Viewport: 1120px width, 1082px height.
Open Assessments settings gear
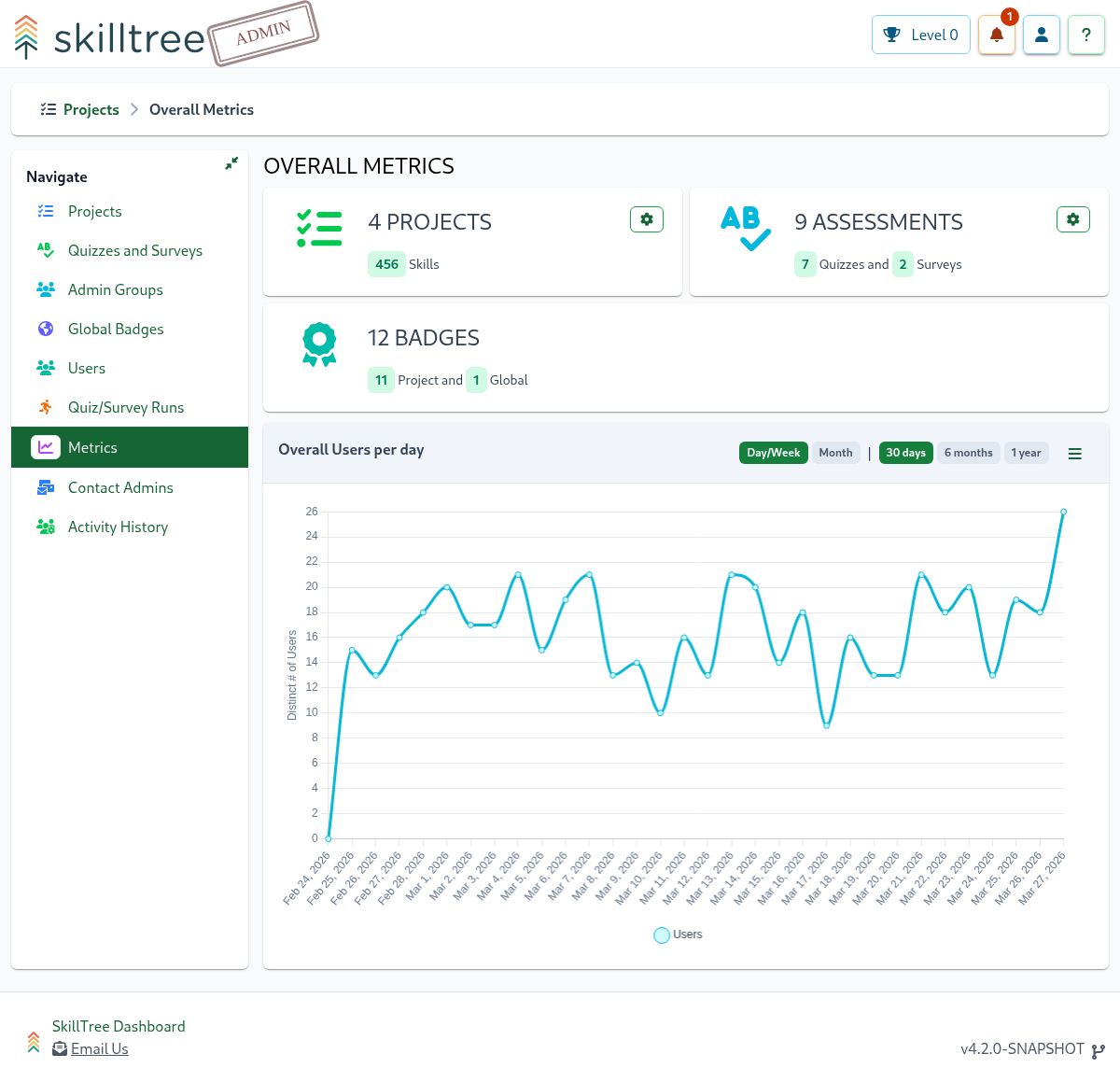1073,219
